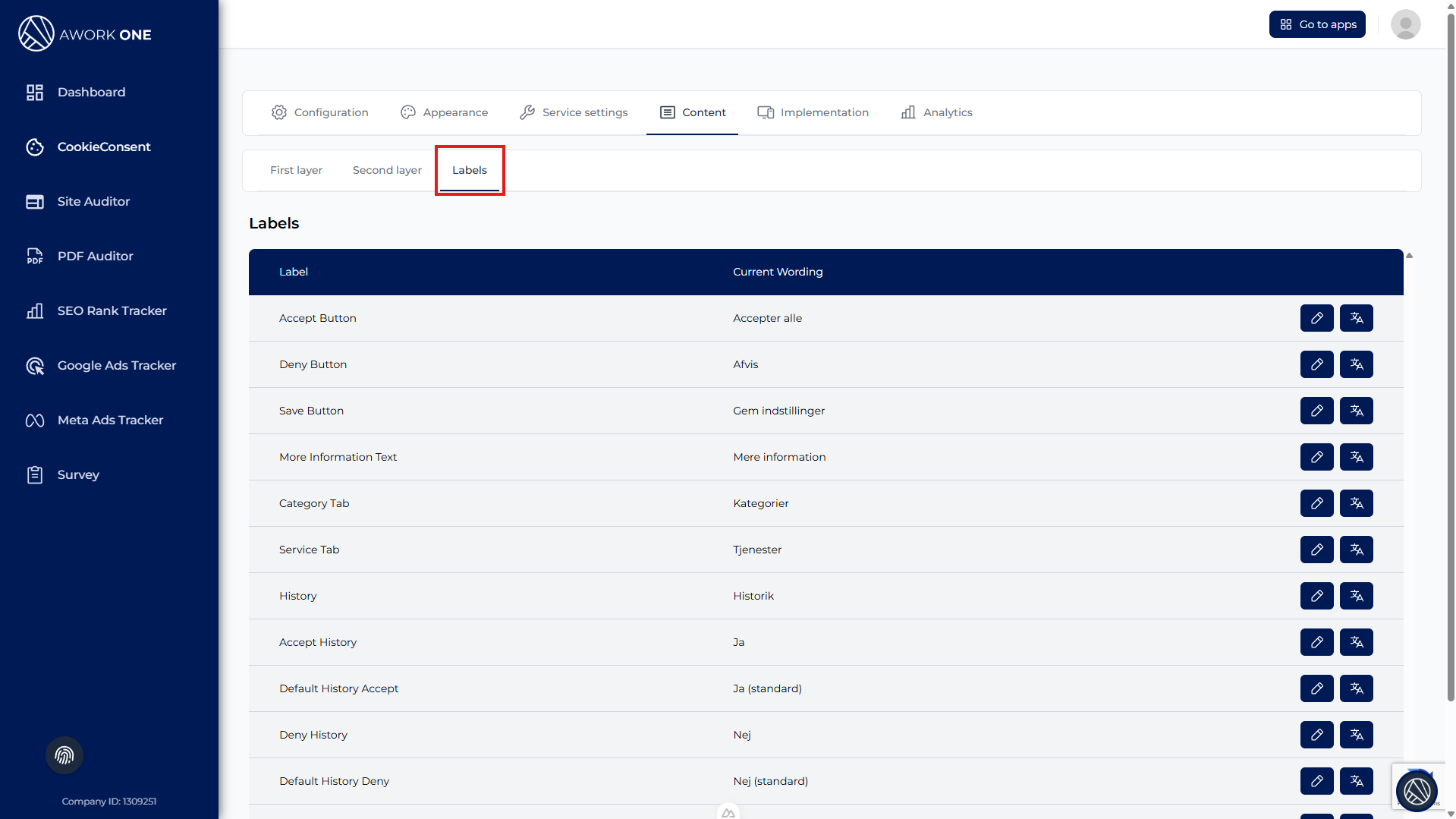Go to the Appearance tab
Viewport: 1456px width, 819px height.
[444, 112]
